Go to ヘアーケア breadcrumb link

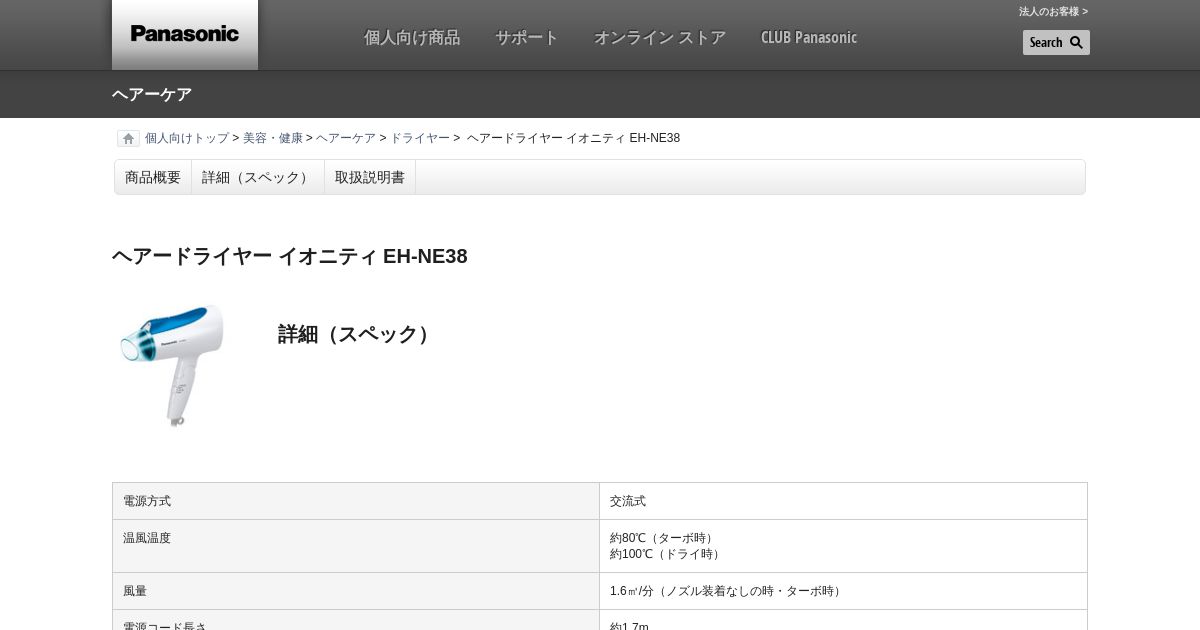pyautogui.click(x=346, y=138)
